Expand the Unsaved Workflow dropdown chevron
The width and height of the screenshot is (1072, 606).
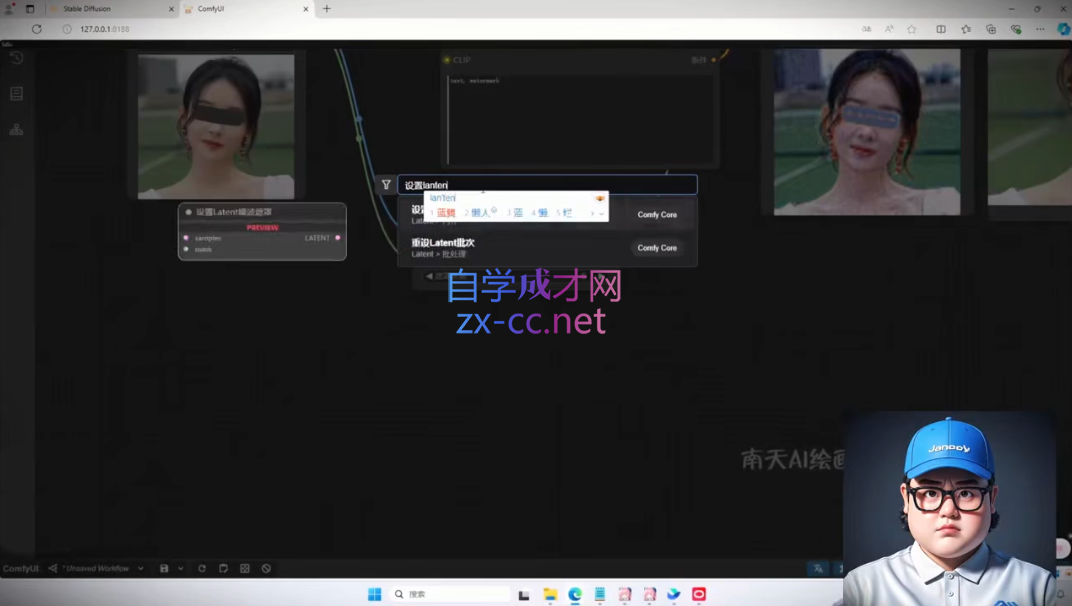click(x=141, y=568)
